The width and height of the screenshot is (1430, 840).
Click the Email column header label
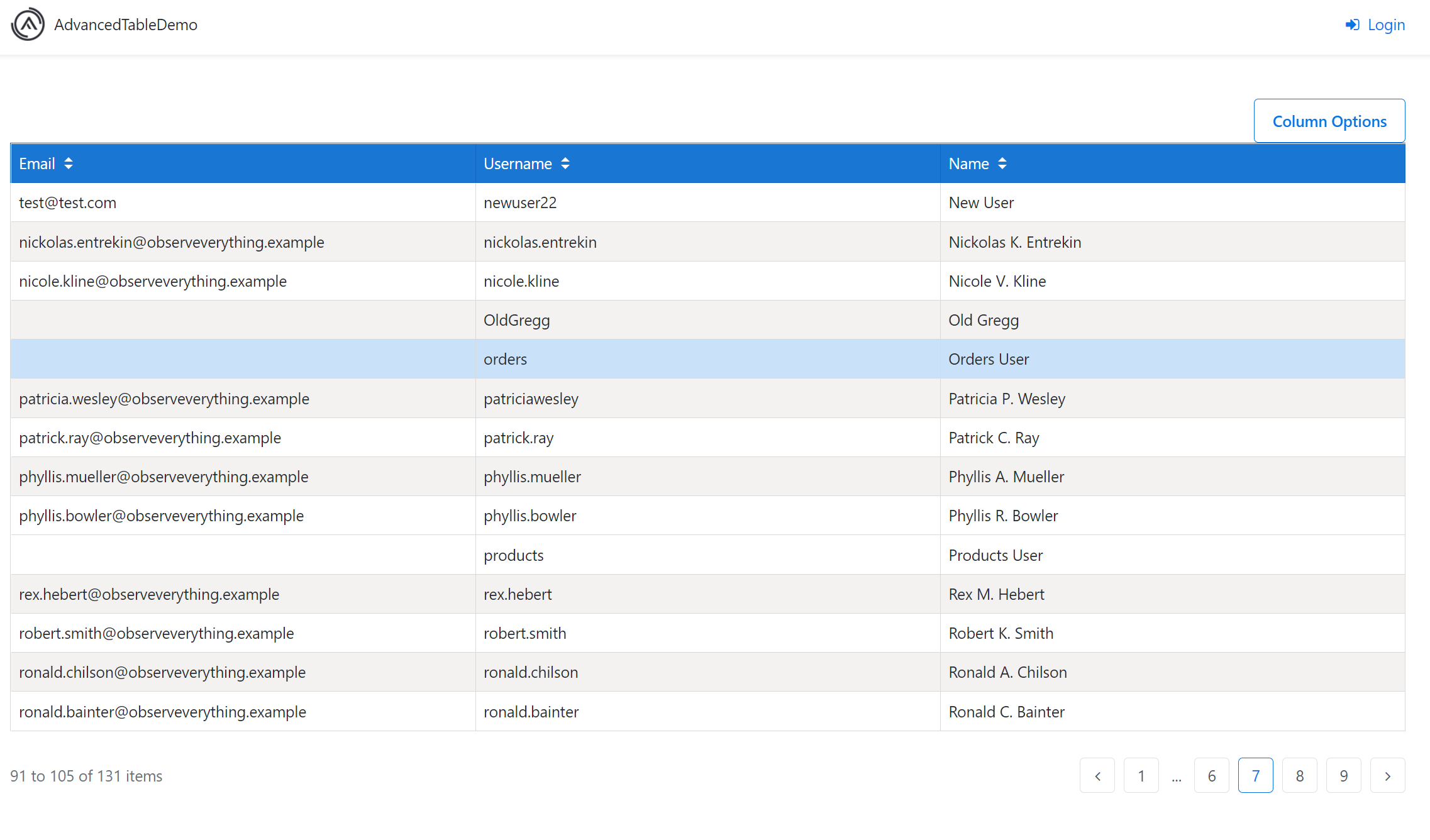point(37,163)
